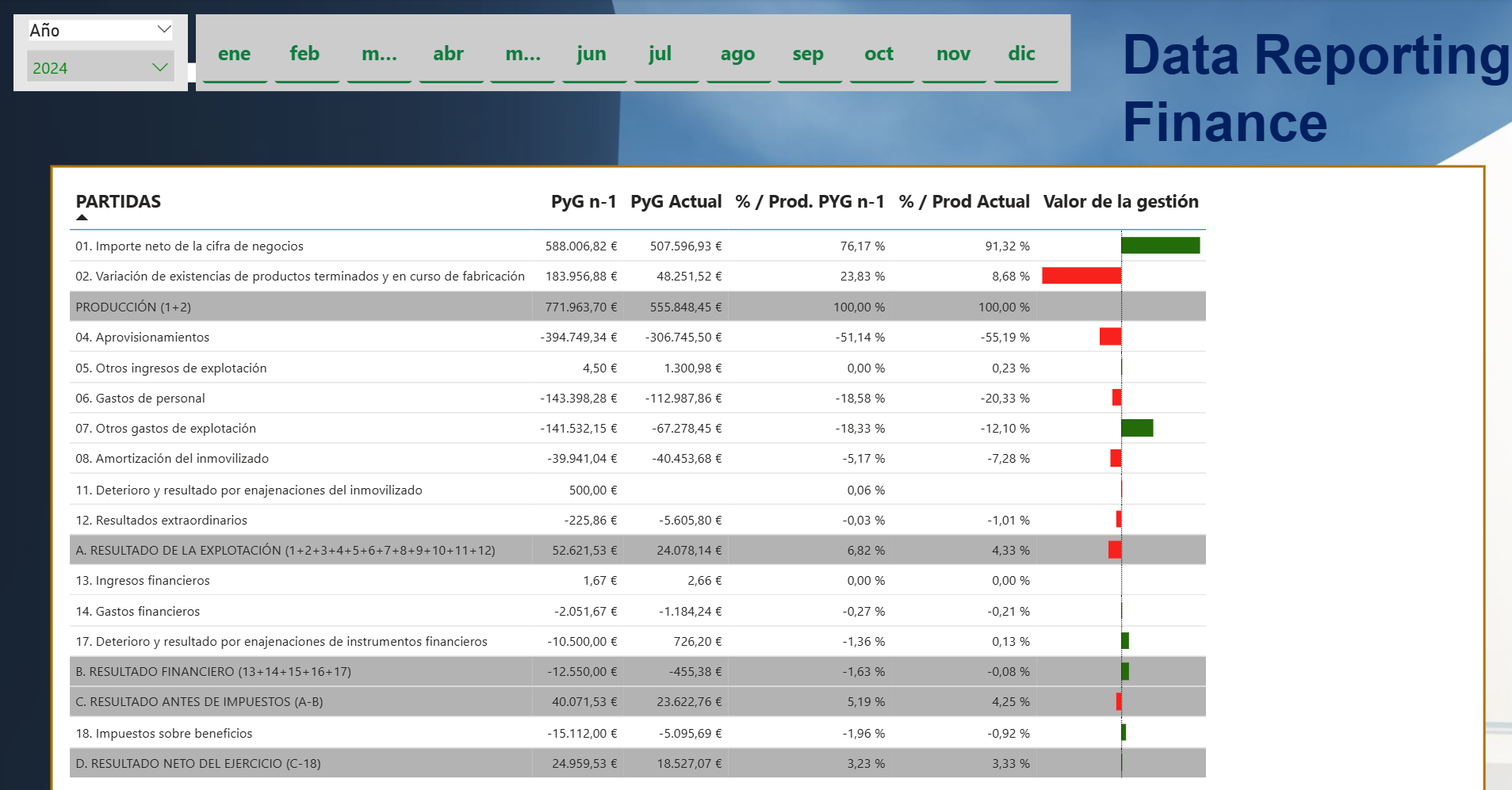1512x790 pixels.
Task: Click red bar in Aprovisionamientos row
Action: 1110,337
